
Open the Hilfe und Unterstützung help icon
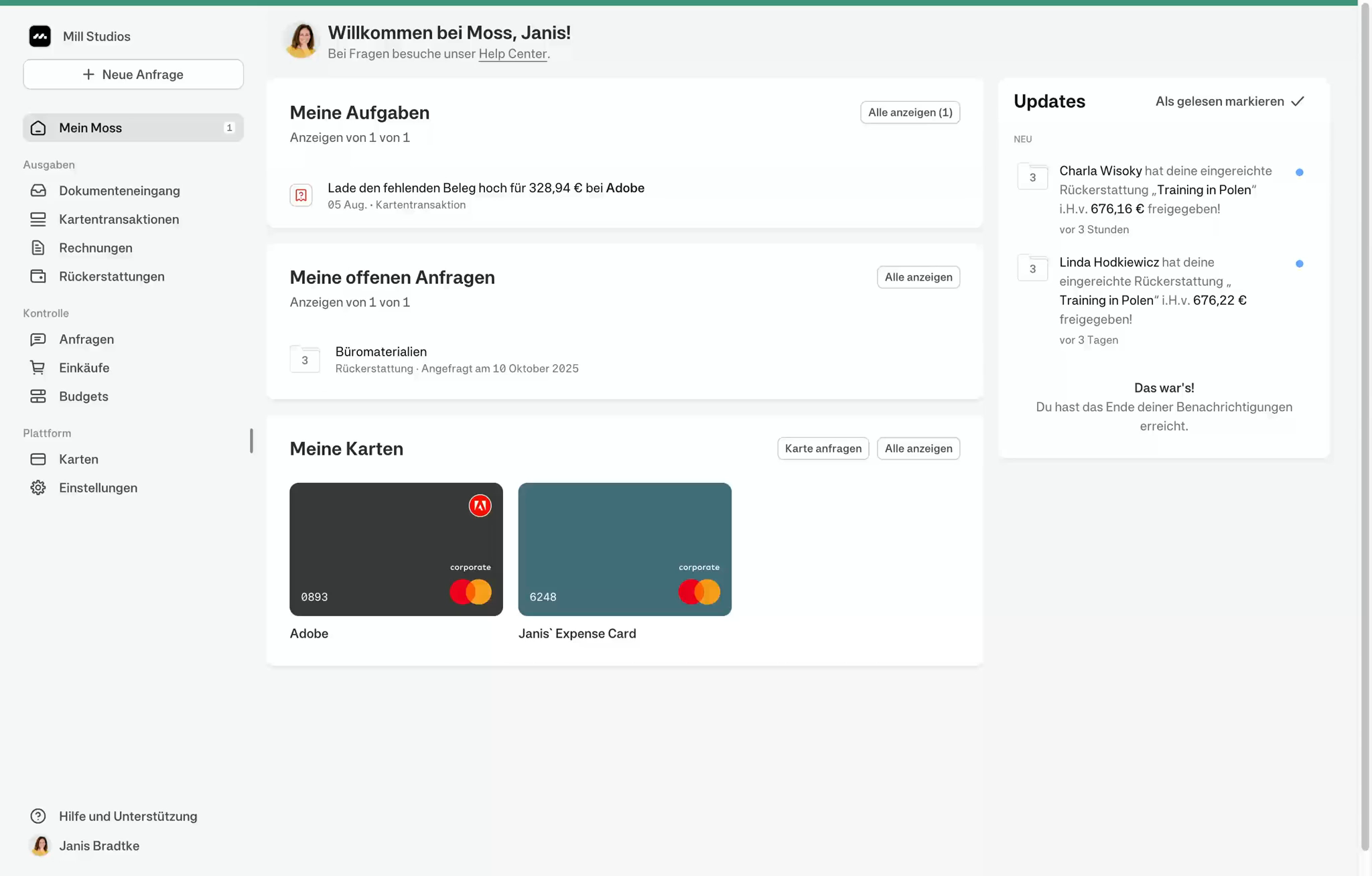tap(38, 816)
